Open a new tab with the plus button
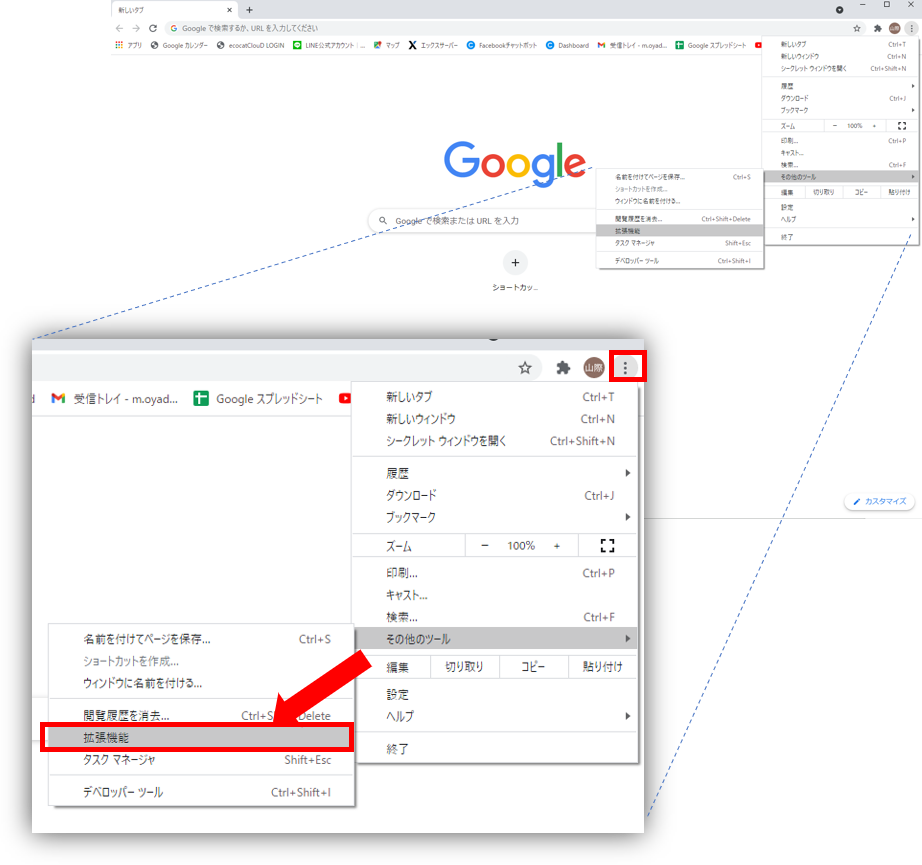 (x=249, y=10)
